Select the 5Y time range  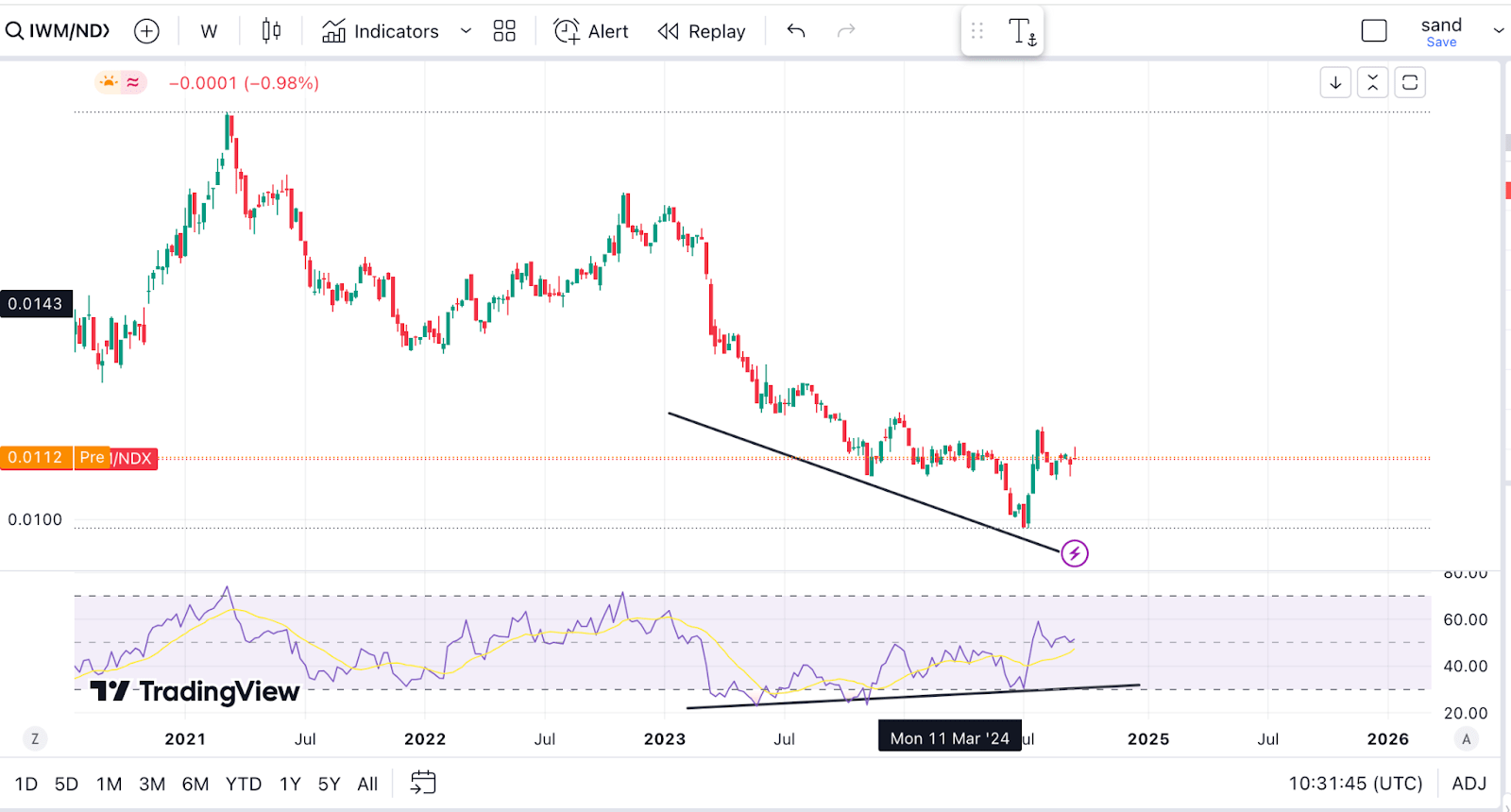(329, 784)
